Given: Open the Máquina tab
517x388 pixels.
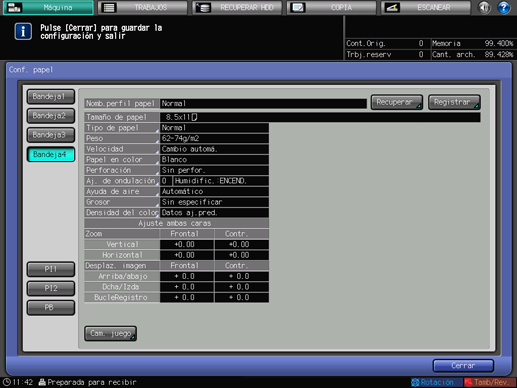Looking at the screenshot, I should point(48,7).
